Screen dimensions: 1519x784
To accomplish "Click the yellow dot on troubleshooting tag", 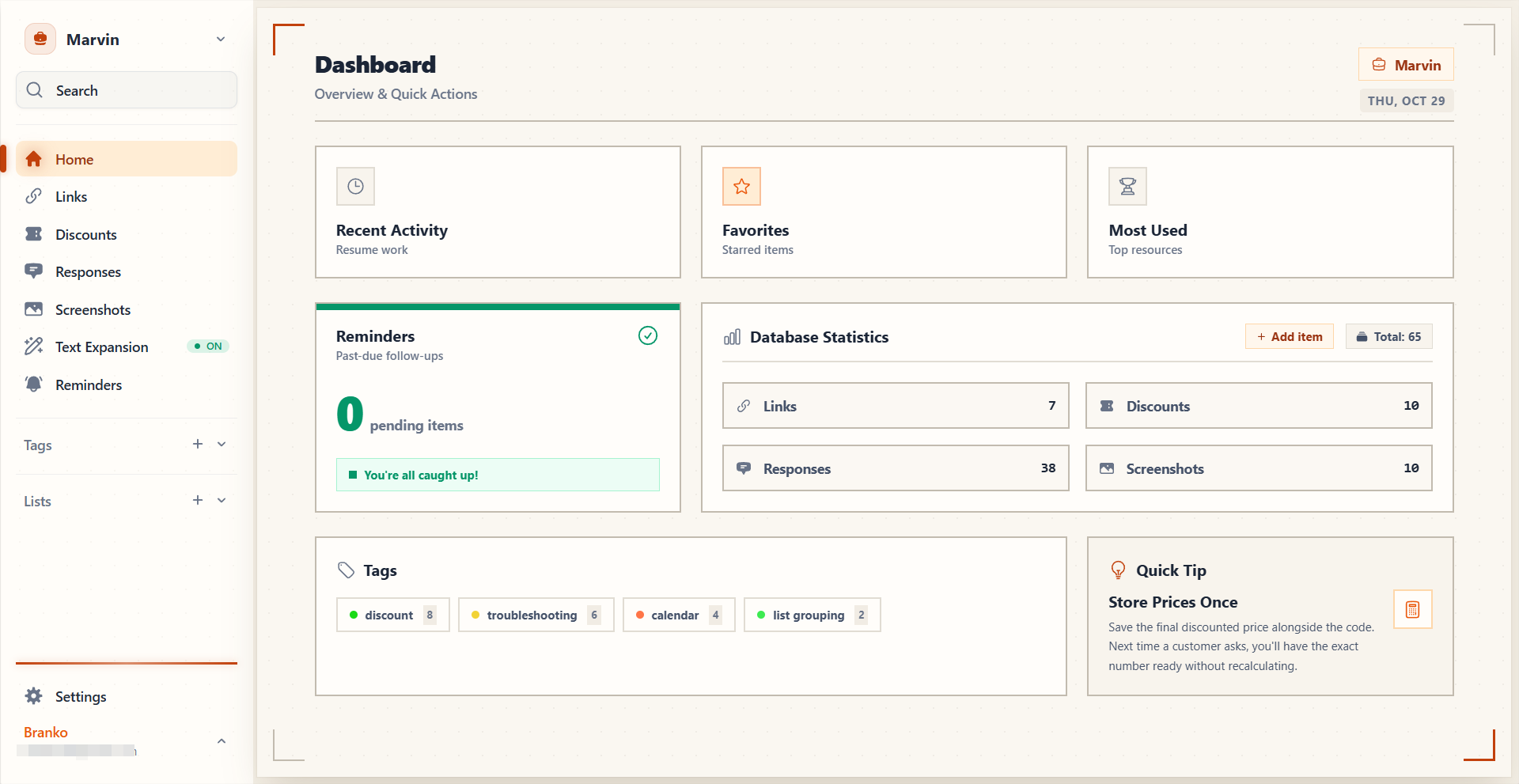I will tap(475, 615).
